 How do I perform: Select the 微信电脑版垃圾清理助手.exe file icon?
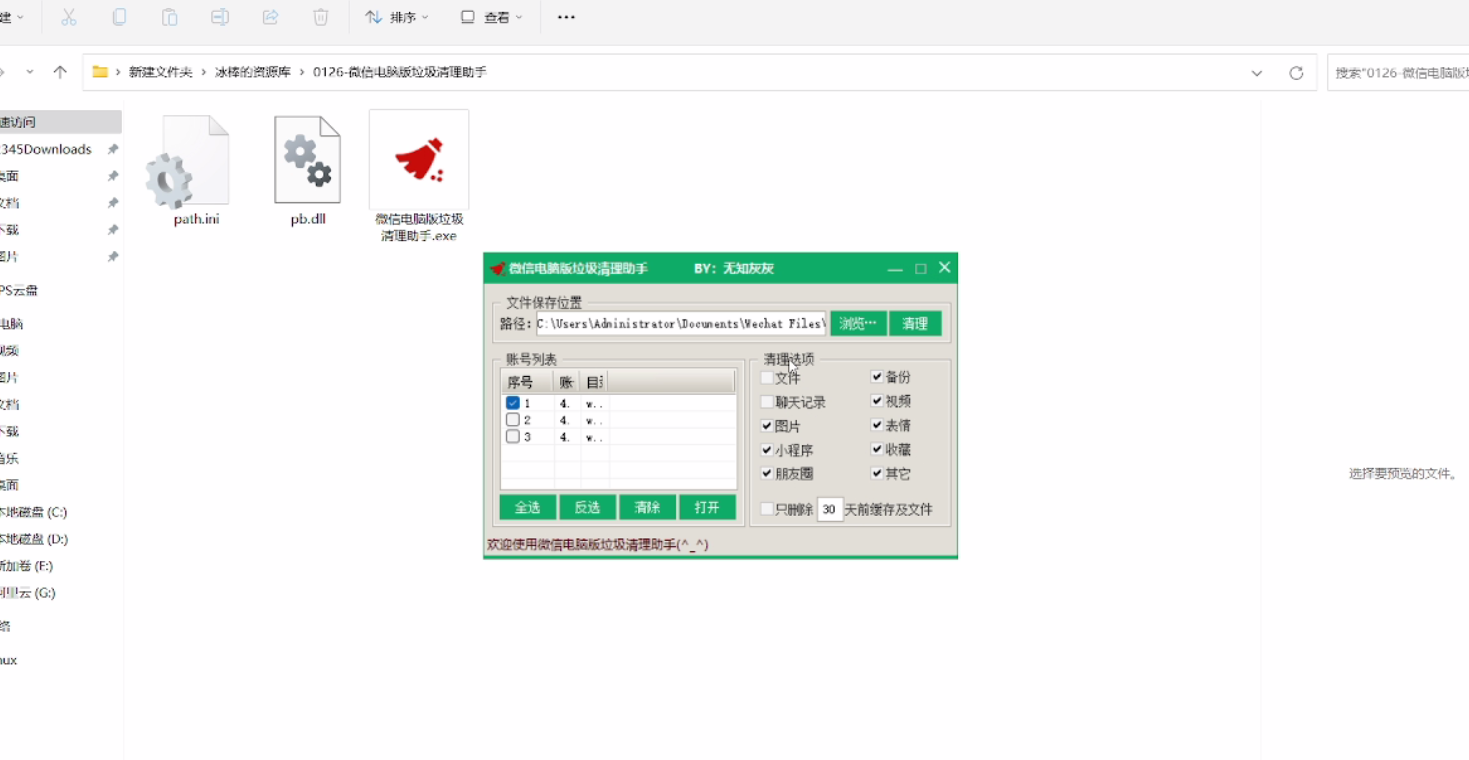tap(419, 160)
